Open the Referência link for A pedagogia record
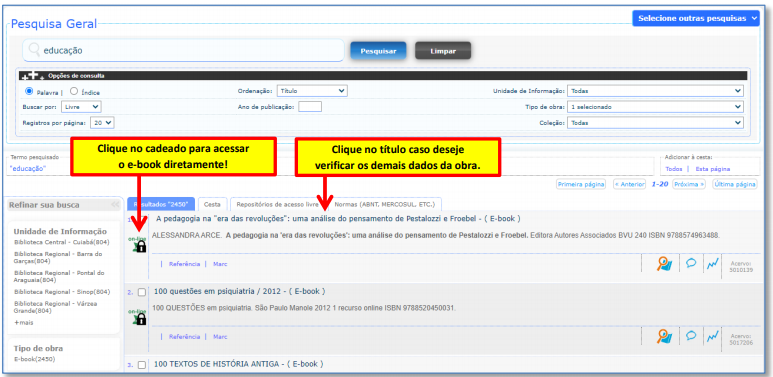Image resolution: width=773 pixels, height=377 pixels. tap(184, 264)
